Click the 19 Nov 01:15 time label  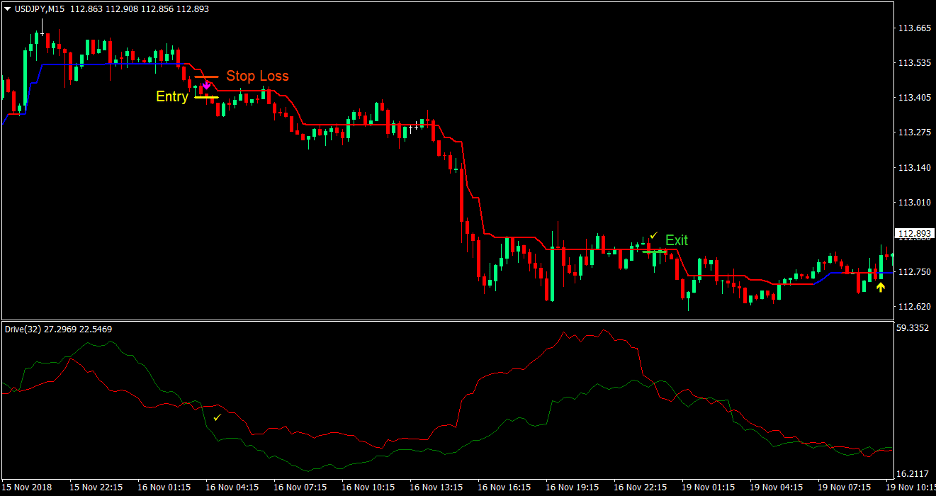709,488
